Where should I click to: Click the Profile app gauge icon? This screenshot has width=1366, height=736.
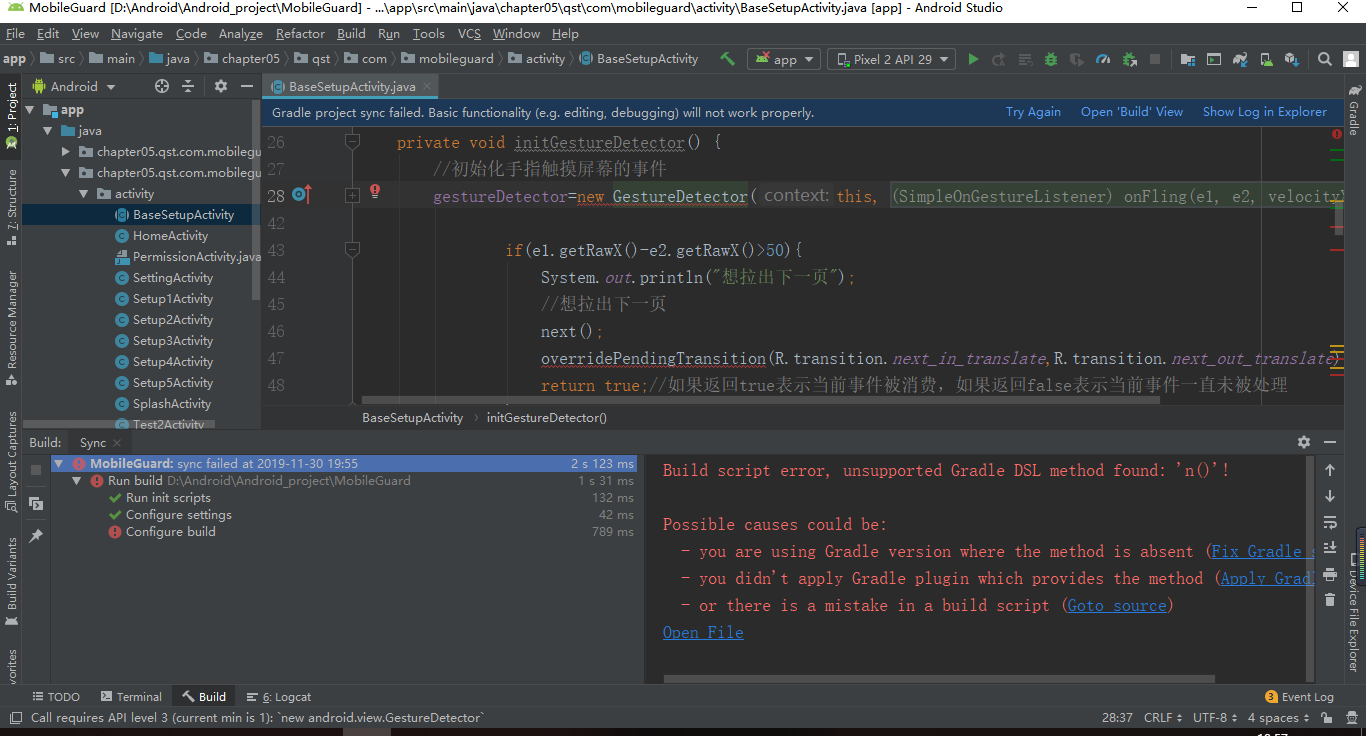coord(1103,58)
